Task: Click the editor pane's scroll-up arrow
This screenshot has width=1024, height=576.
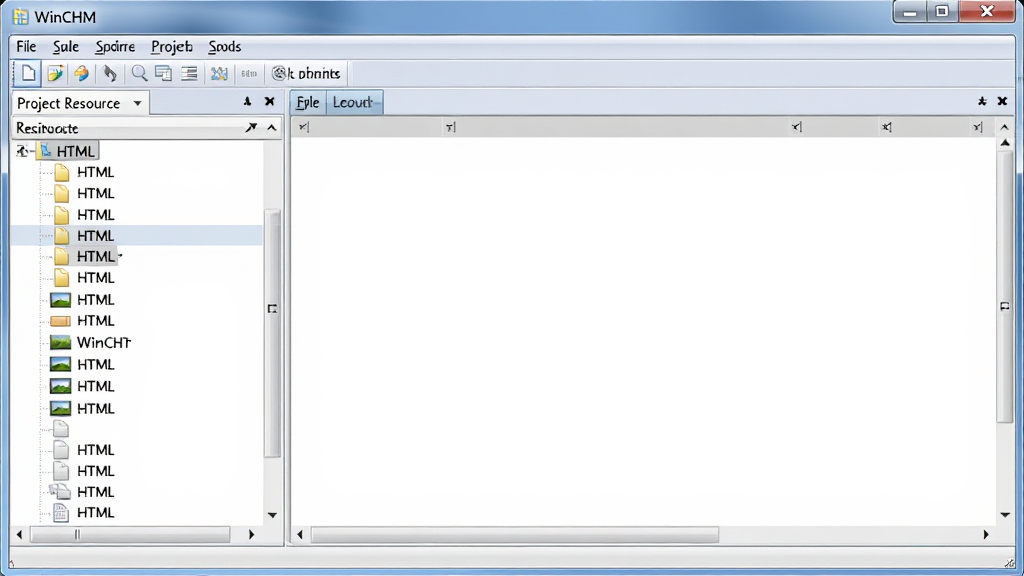Action: pos(1006,142)
